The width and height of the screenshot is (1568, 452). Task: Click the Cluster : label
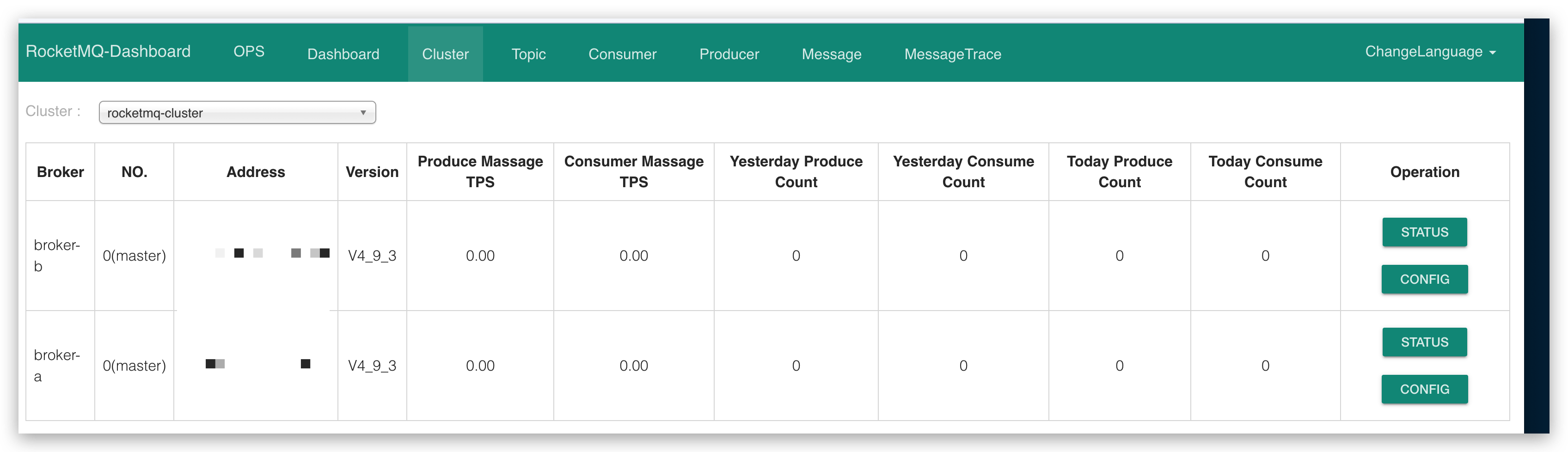click(53, 111)
